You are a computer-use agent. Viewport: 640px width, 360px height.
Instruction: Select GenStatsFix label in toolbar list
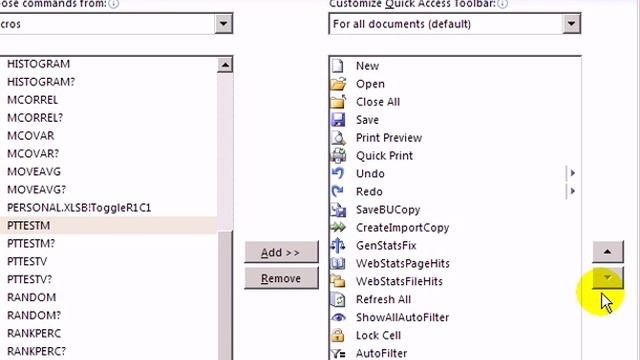point(386,245)
